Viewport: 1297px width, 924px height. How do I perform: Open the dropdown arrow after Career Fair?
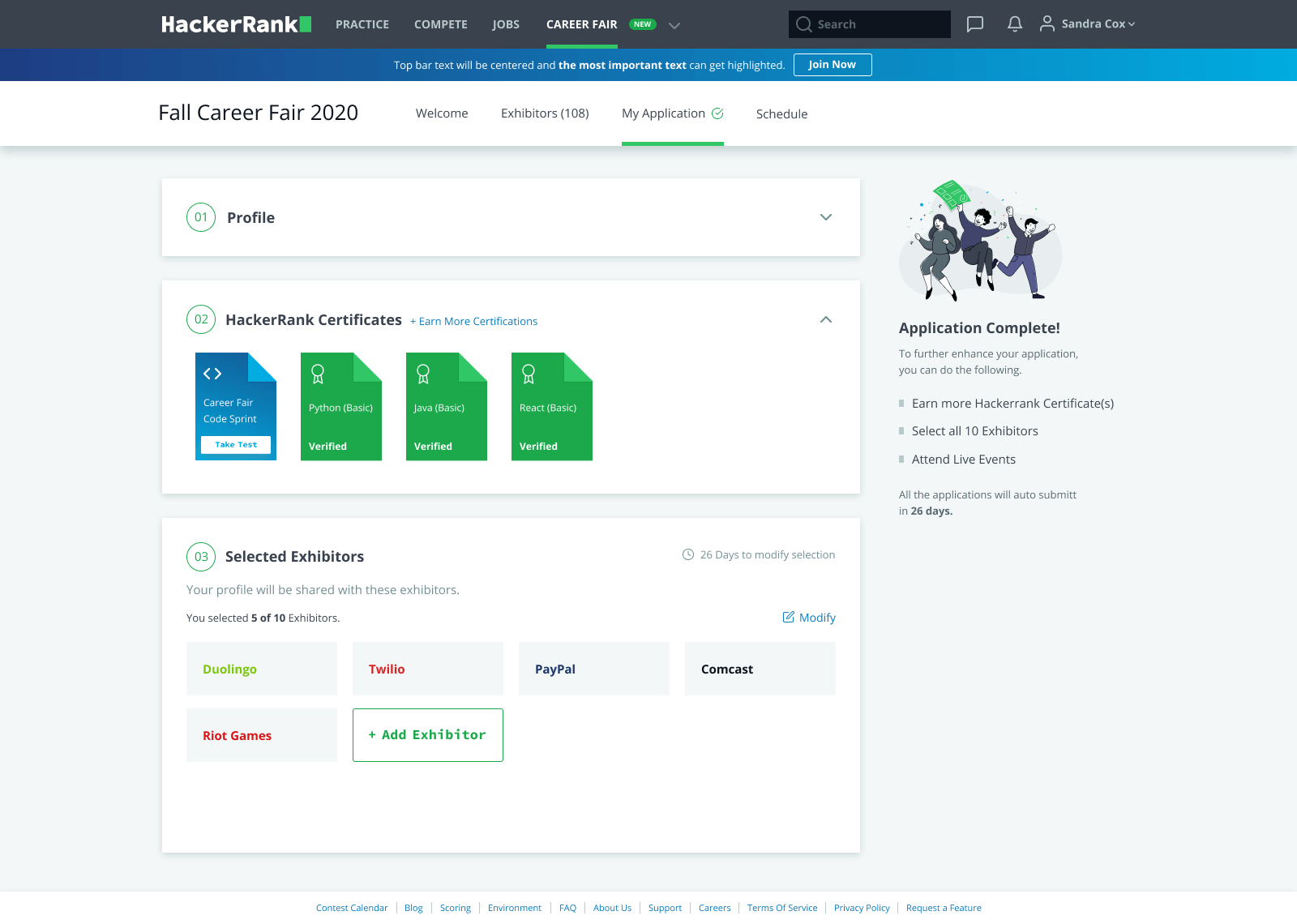[674, 25]
